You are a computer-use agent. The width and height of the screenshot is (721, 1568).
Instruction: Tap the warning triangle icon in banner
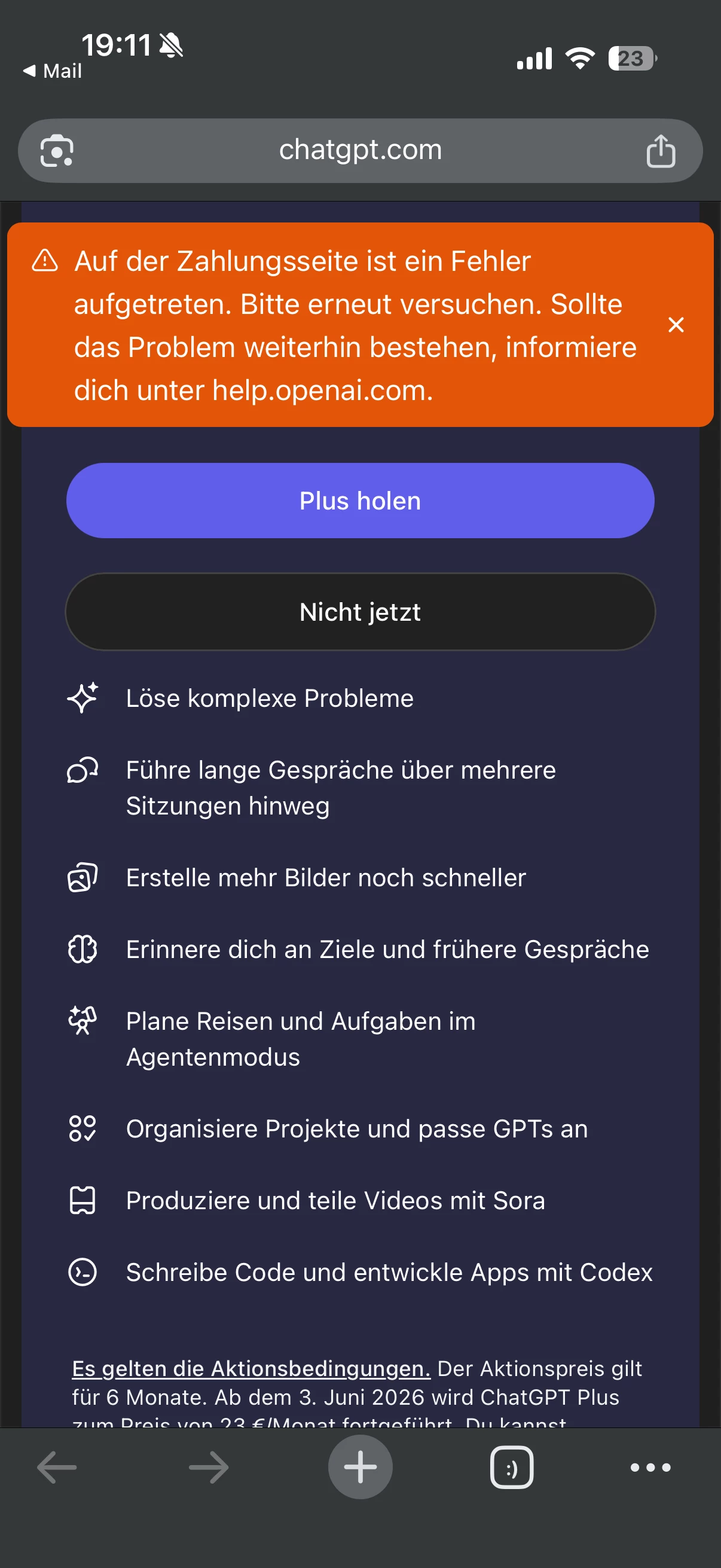coord(45,261)
